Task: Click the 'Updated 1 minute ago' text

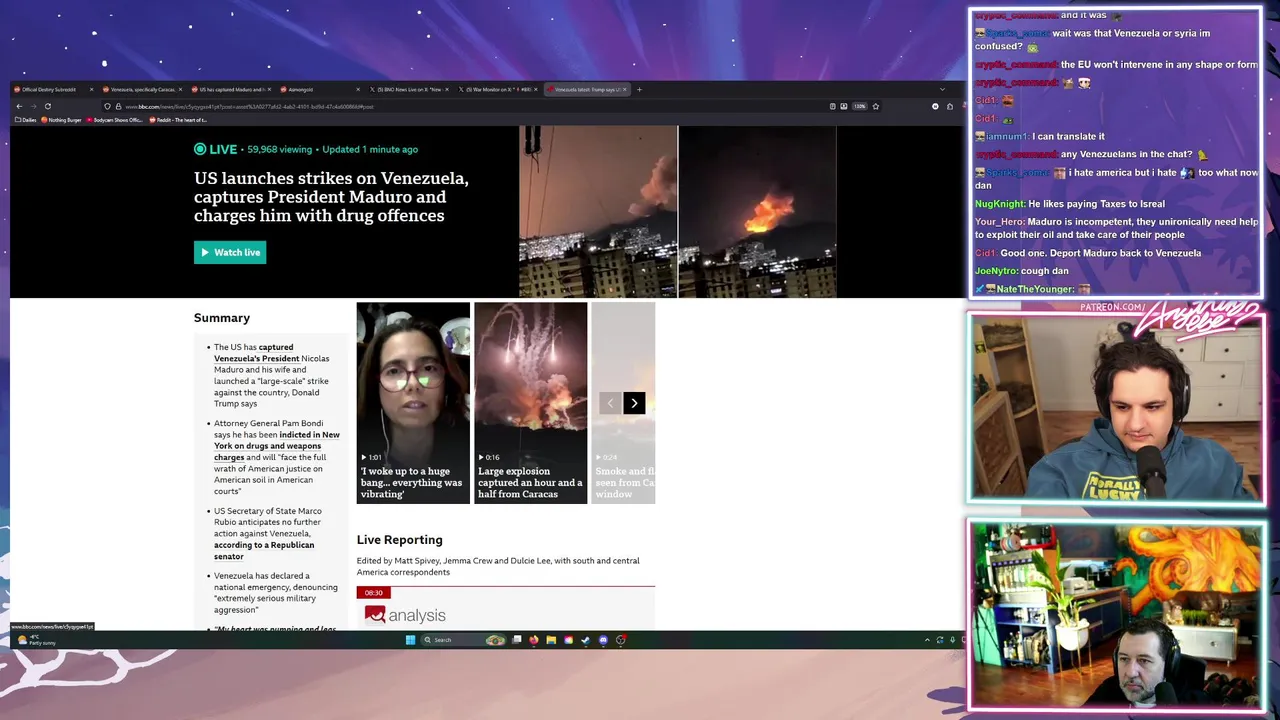Action: tap(370, 149)
